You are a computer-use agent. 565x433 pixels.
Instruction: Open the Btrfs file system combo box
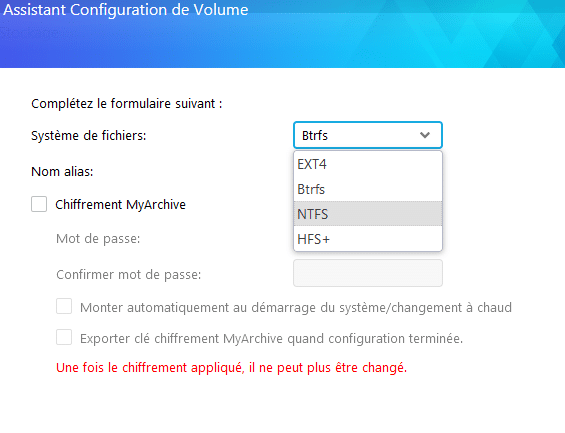(368, 135)
